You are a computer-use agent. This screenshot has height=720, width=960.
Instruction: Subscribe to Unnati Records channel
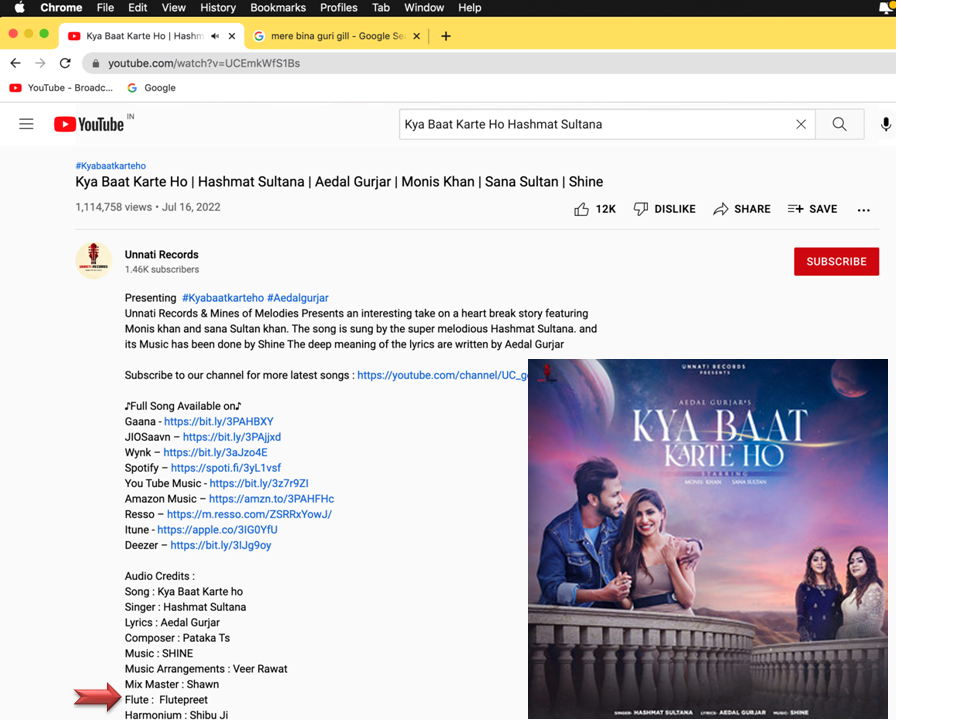(836, 262)
